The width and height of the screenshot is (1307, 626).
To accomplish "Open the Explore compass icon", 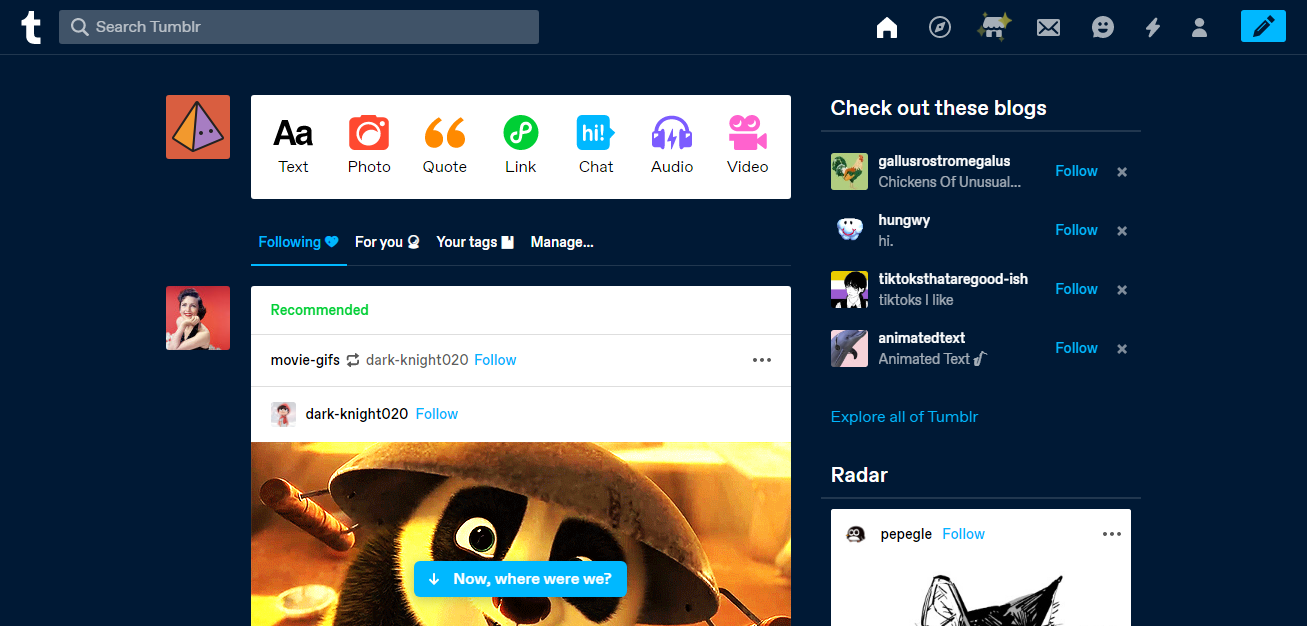I will coord(940,28).
